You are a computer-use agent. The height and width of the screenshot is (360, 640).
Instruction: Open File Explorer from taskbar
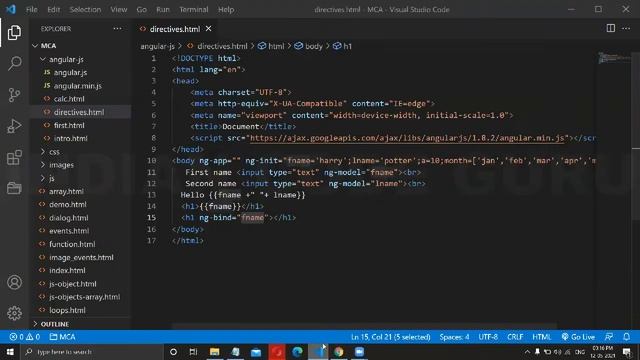[214, 351]
